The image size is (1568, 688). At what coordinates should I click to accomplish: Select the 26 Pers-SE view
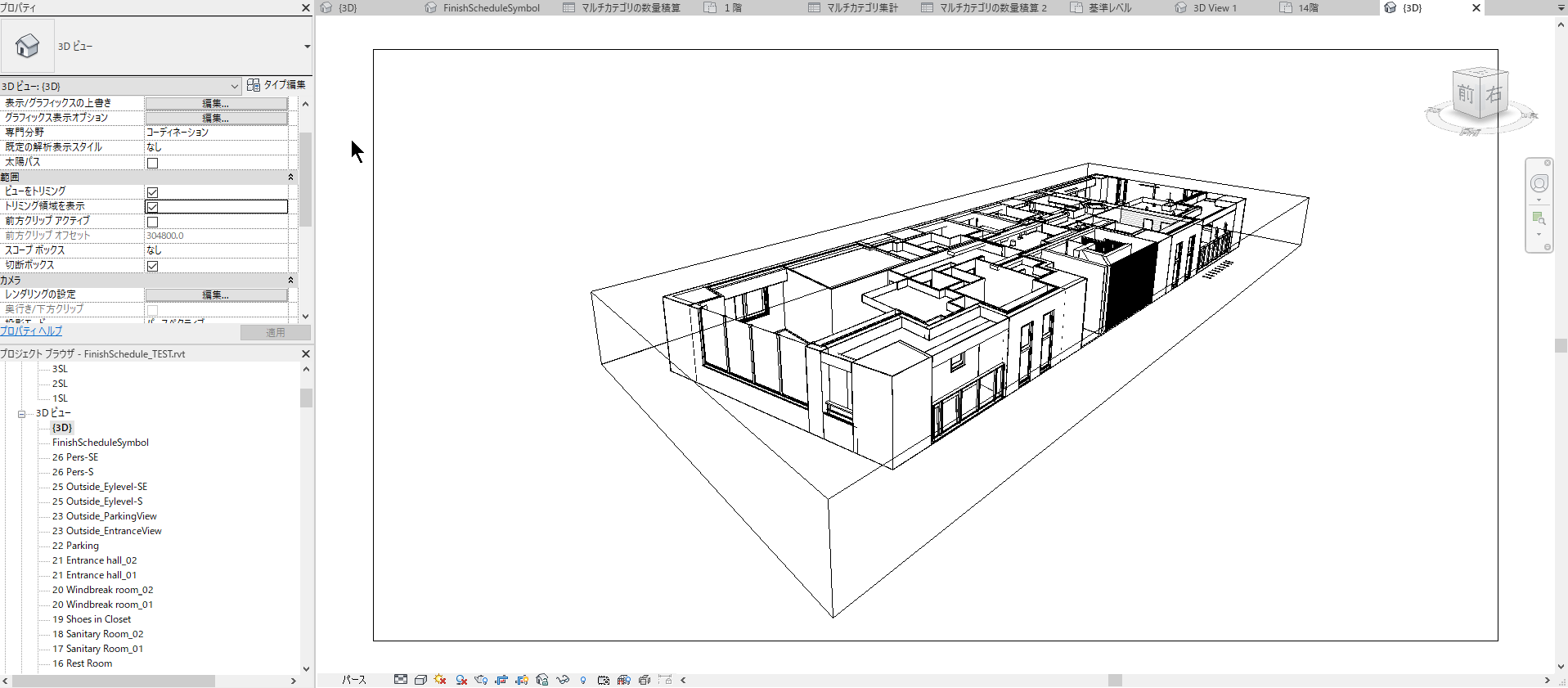coord(75,457)
